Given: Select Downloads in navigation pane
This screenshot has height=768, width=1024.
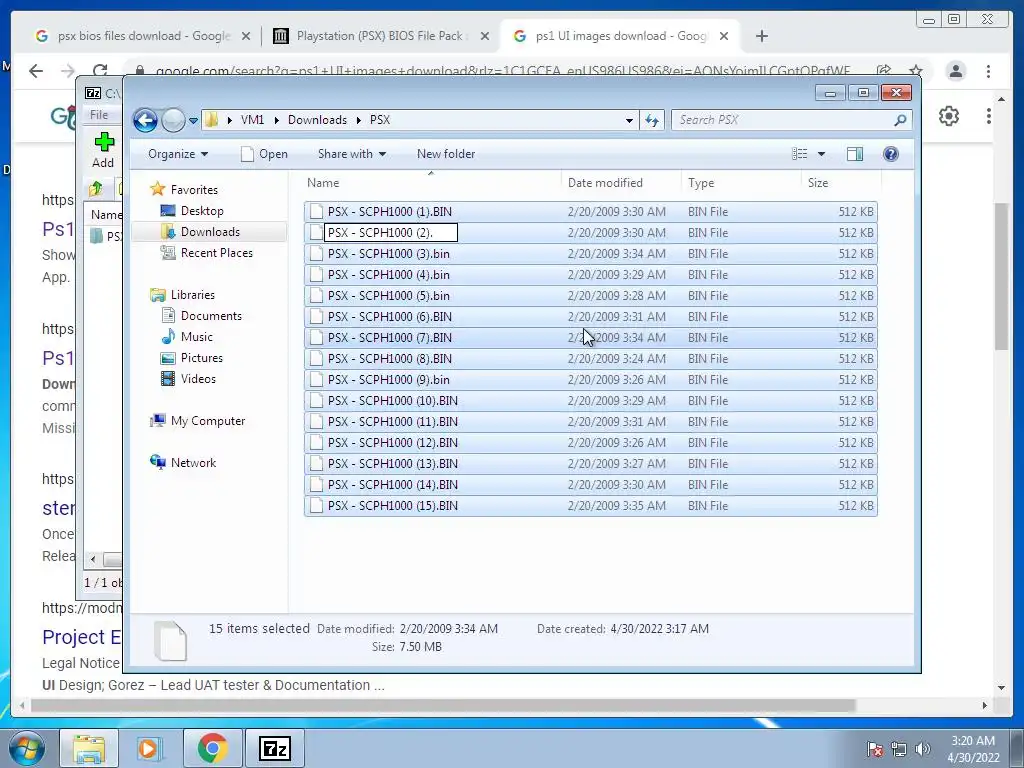Looking at the screenshot, I should 210,232.
